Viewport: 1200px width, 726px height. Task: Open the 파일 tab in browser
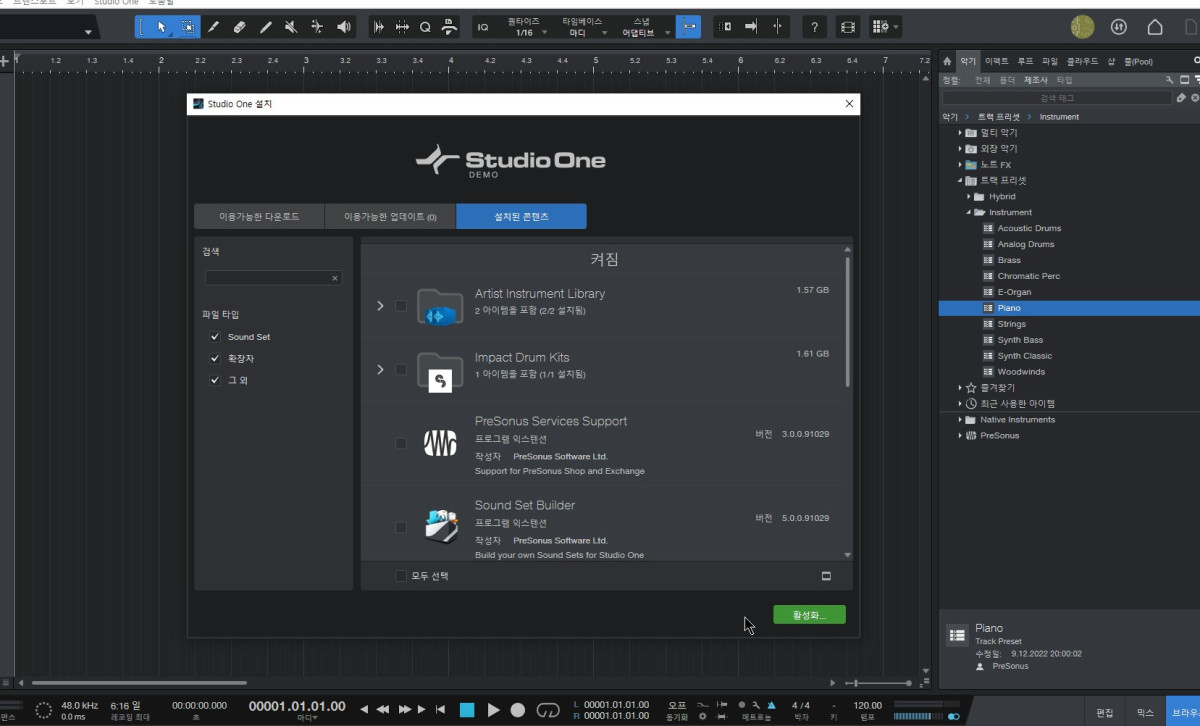click(x=1049, y=61)
